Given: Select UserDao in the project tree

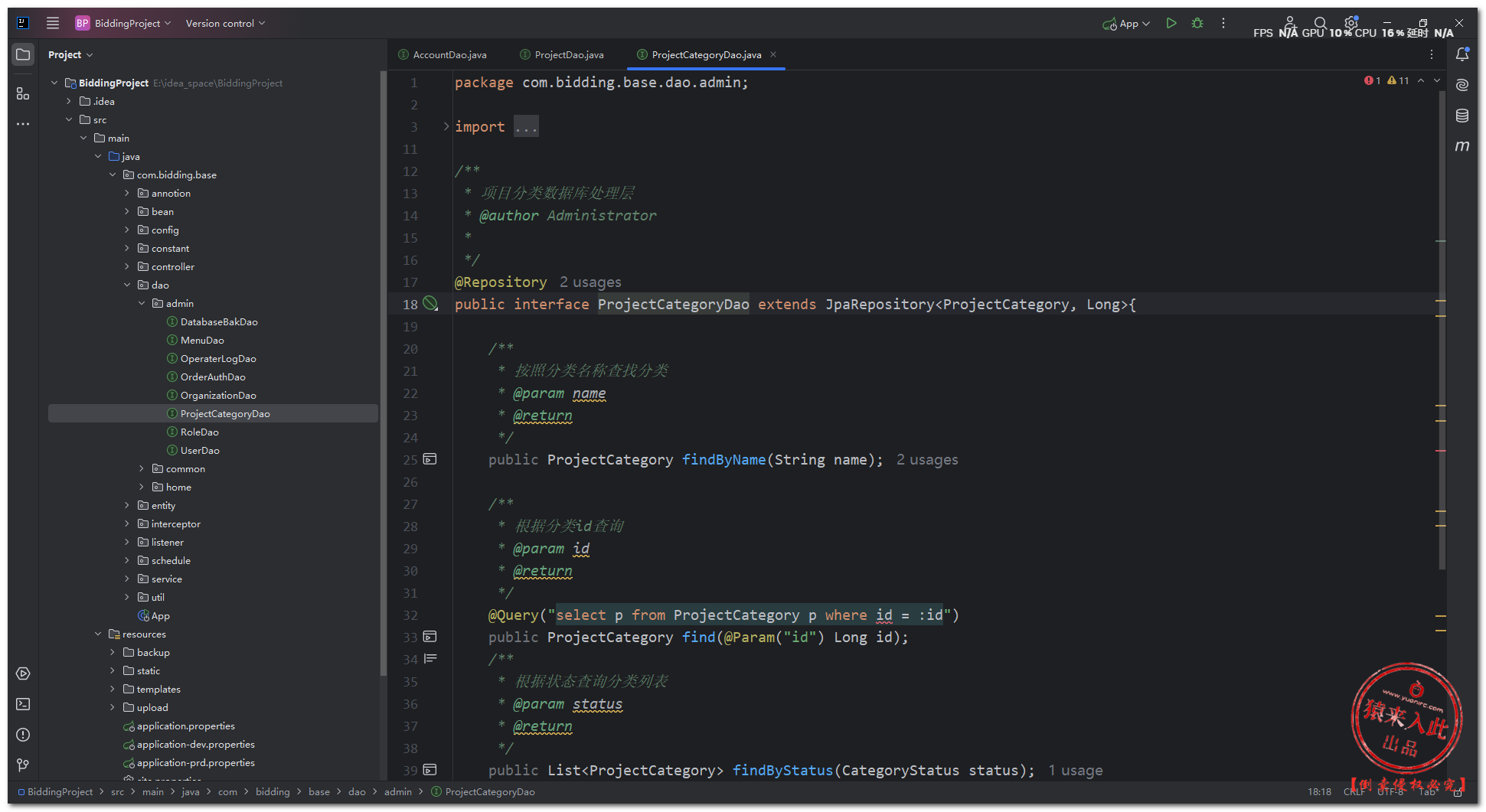Looking at the screenshot, I should (200, 450).
